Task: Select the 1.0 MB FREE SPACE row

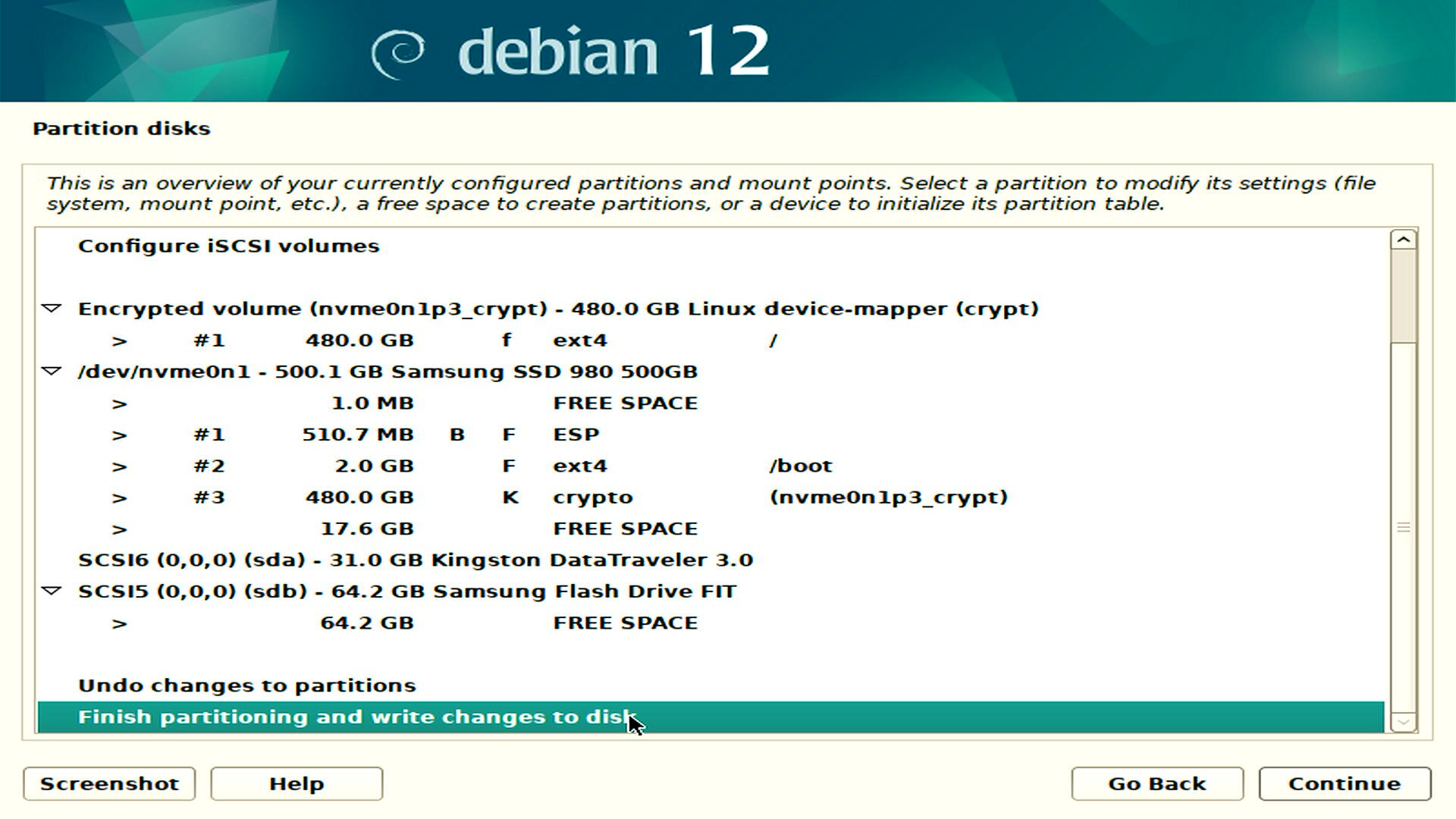Action: tap(711, 403)
